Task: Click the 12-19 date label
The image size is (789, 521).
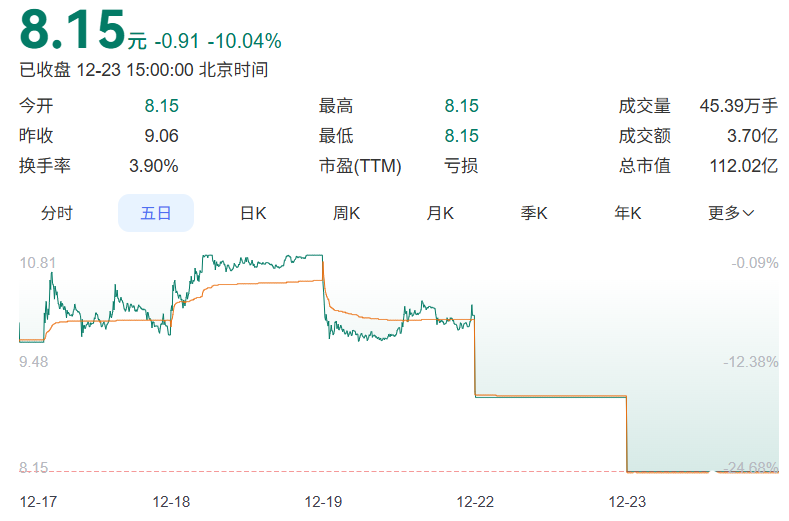Action: [323, 500]
